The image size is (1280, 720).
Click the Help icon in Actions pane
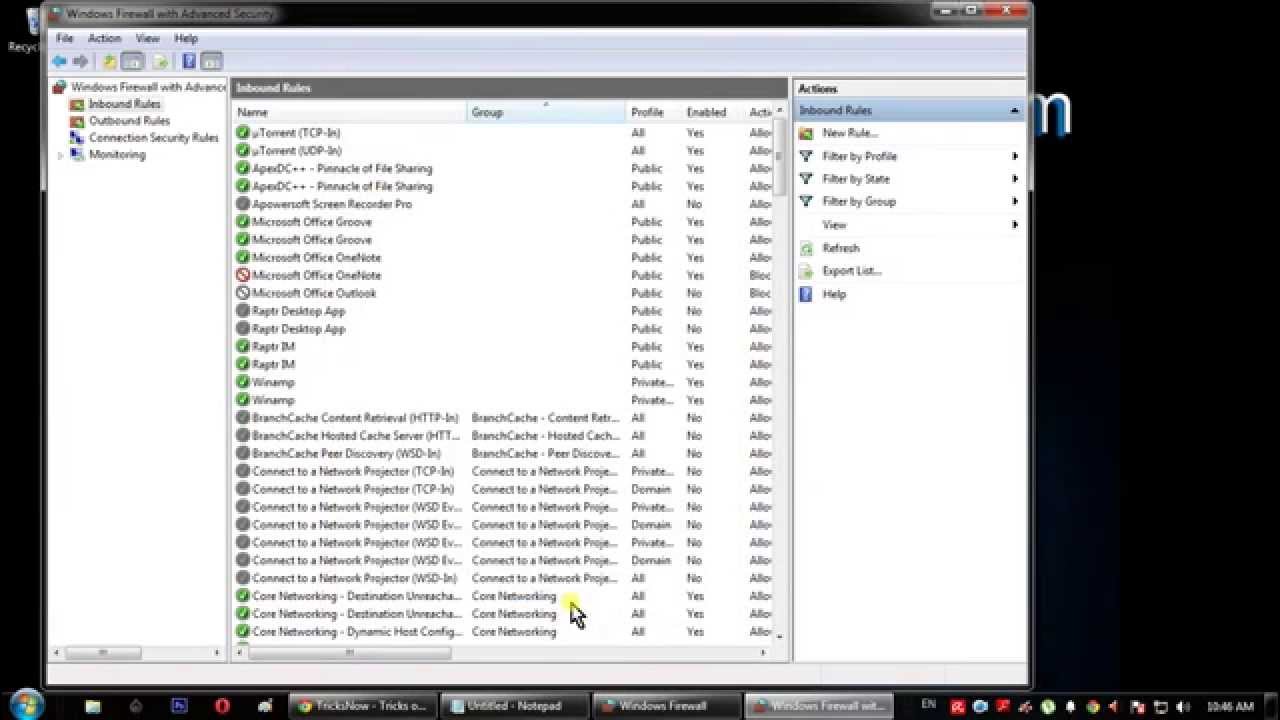tap(806, 294)
